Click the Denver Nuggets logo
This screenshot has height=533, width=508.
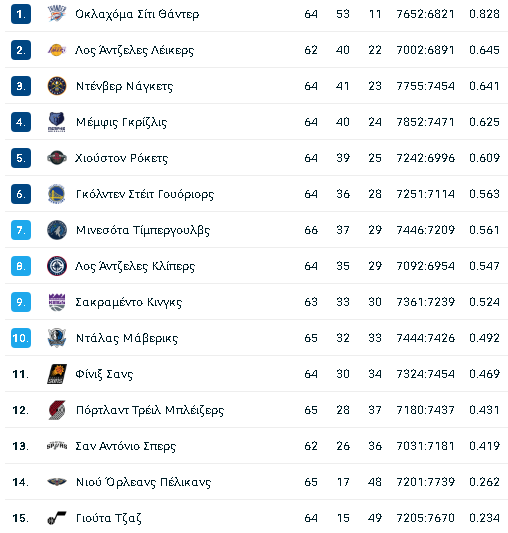56,86
